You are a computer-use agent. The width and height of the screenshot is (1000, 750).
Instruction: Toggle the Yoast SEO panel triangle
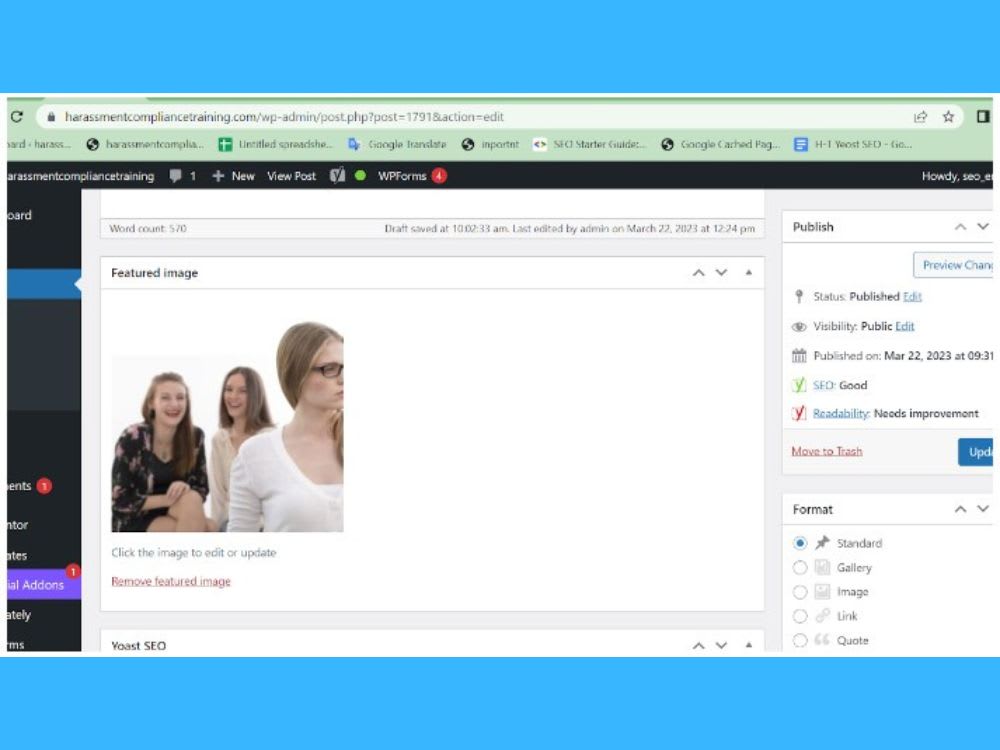pos(749,645)
